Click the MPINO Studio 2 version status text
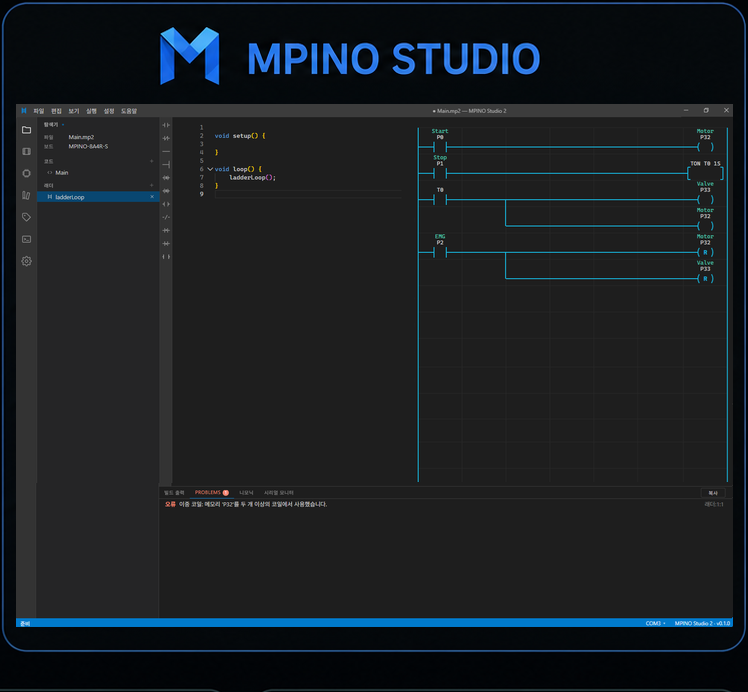Screen dimensions: 748x692 point(702,623)
